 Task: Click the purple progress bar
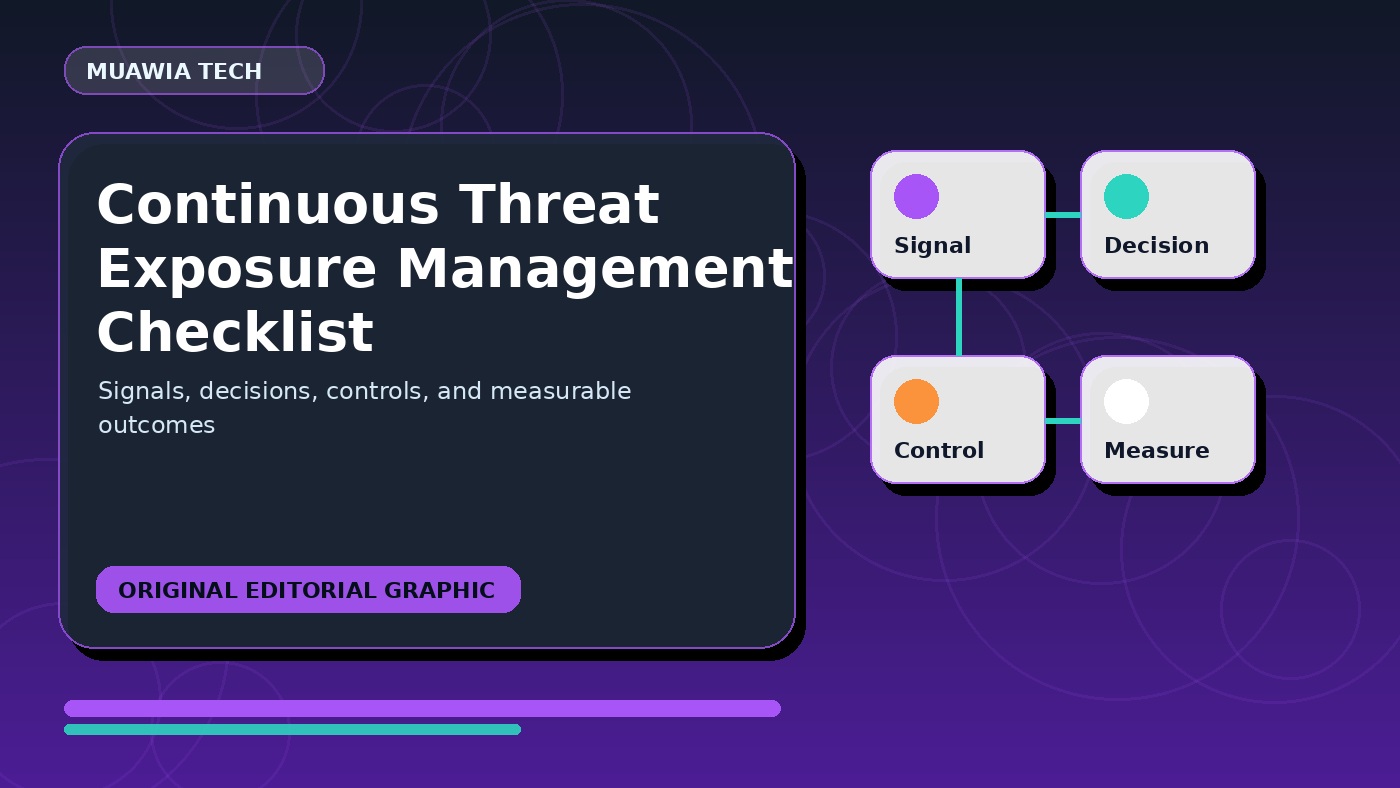[x=422, y=708]
